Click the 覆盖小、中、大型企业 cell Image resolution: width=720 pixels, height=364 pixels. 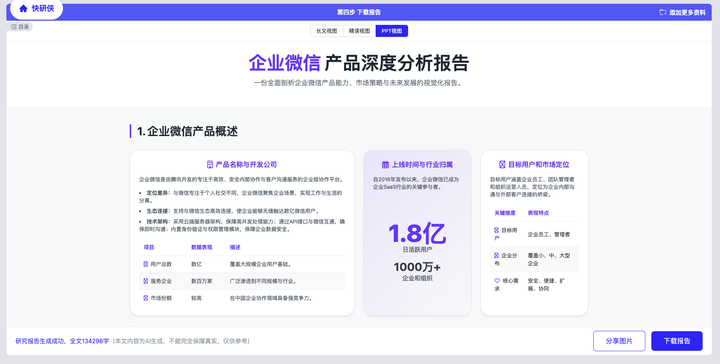549,259
